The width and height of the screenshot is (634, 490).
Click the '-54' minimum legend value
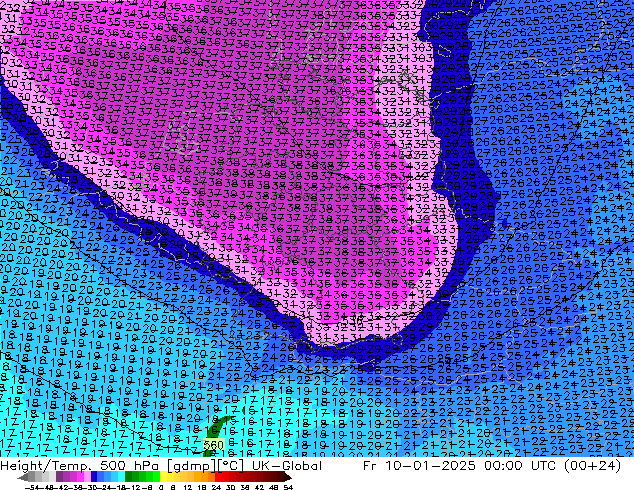click(31, 488)
